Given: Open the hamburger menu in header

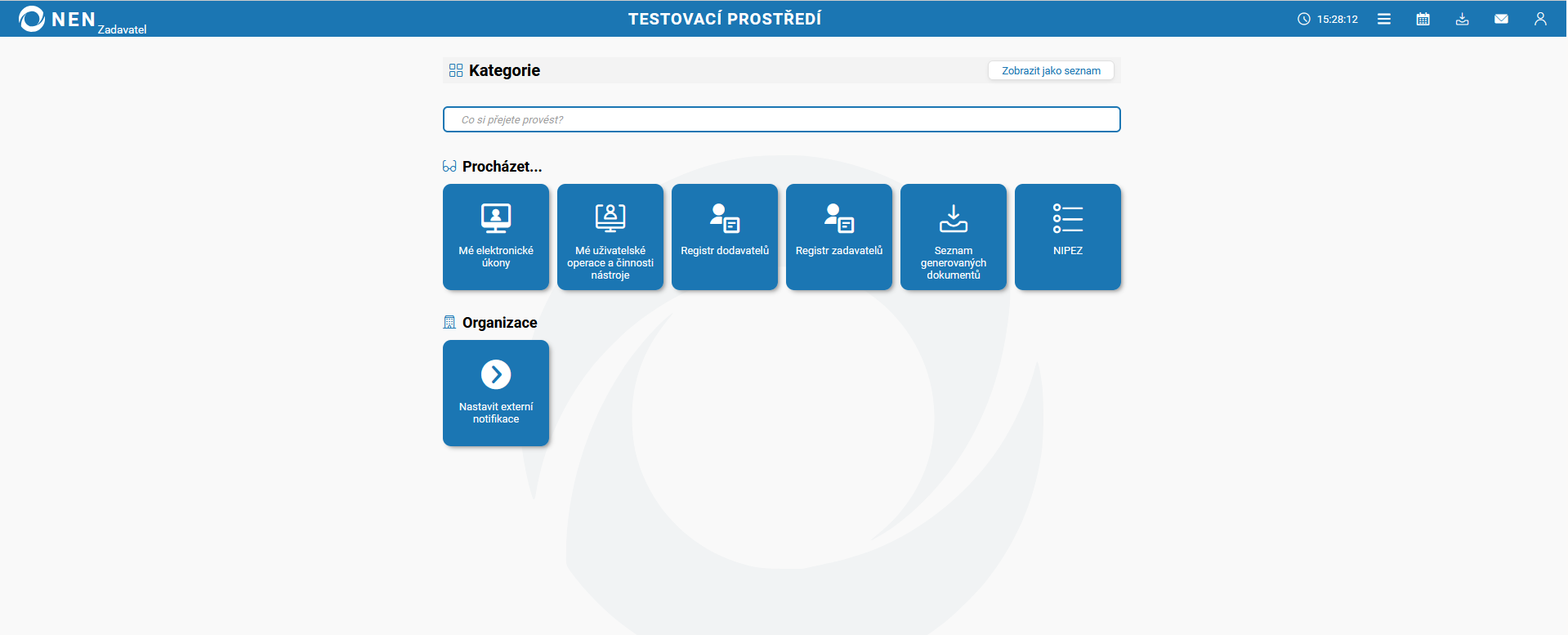Looking at the screenshot, I should pos(1383,19).
